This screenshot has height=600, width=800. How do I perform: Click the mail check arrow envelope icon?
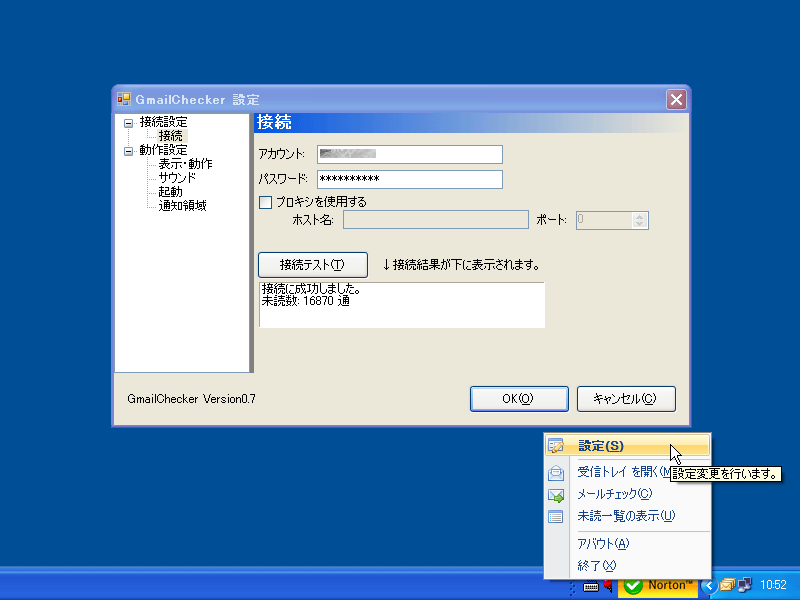[x=556, y=495]
